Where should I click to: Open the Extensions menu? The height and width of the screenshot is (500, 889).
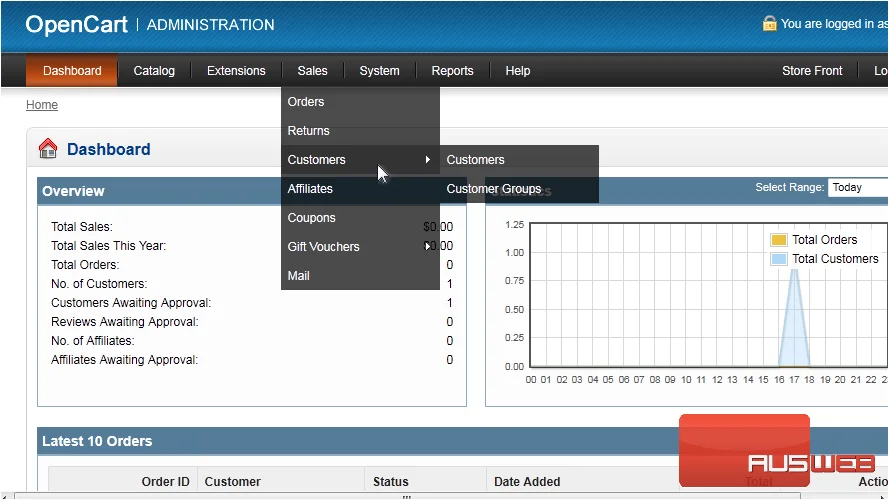coord(236,71)
